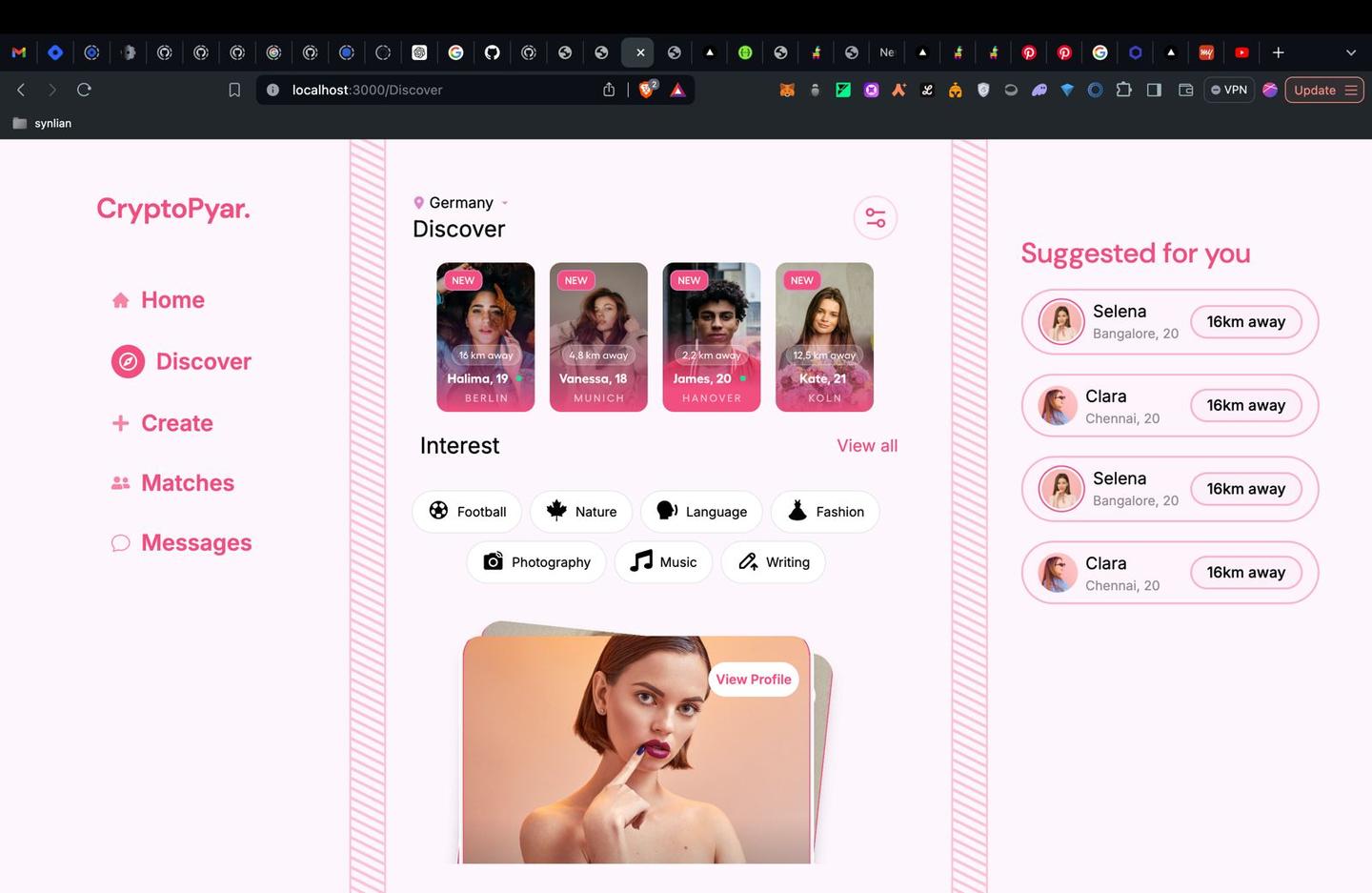Switch to the Gmail tab

point(18,52)
